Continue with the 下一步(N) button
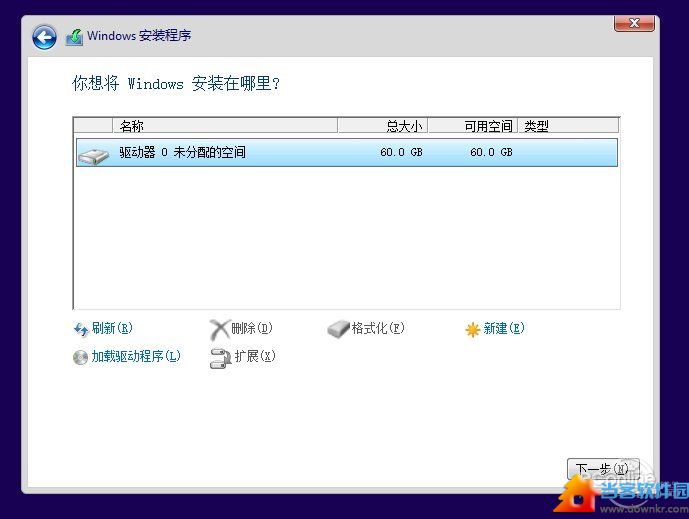Image resolution: width=689 pixels, height=519 pixels. [x=603, y=469]
